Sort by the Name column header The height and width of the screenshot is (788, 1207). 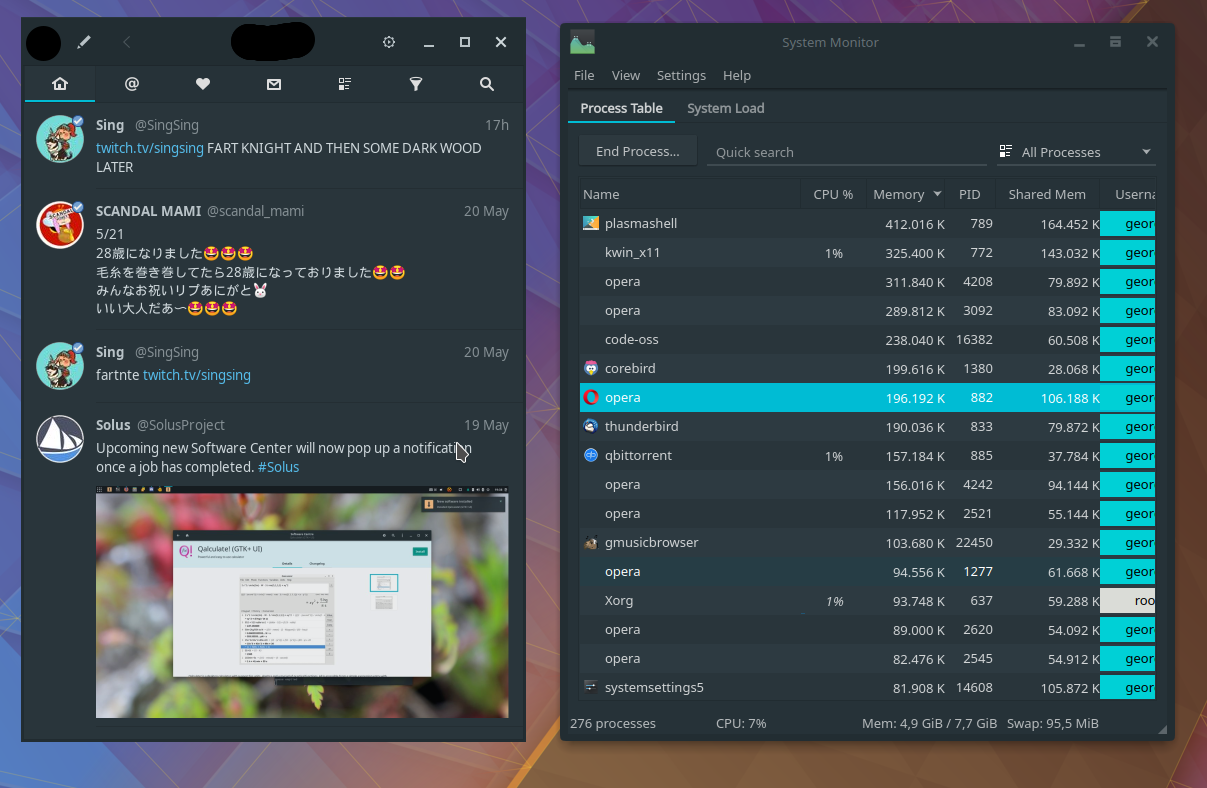point(690,194)
